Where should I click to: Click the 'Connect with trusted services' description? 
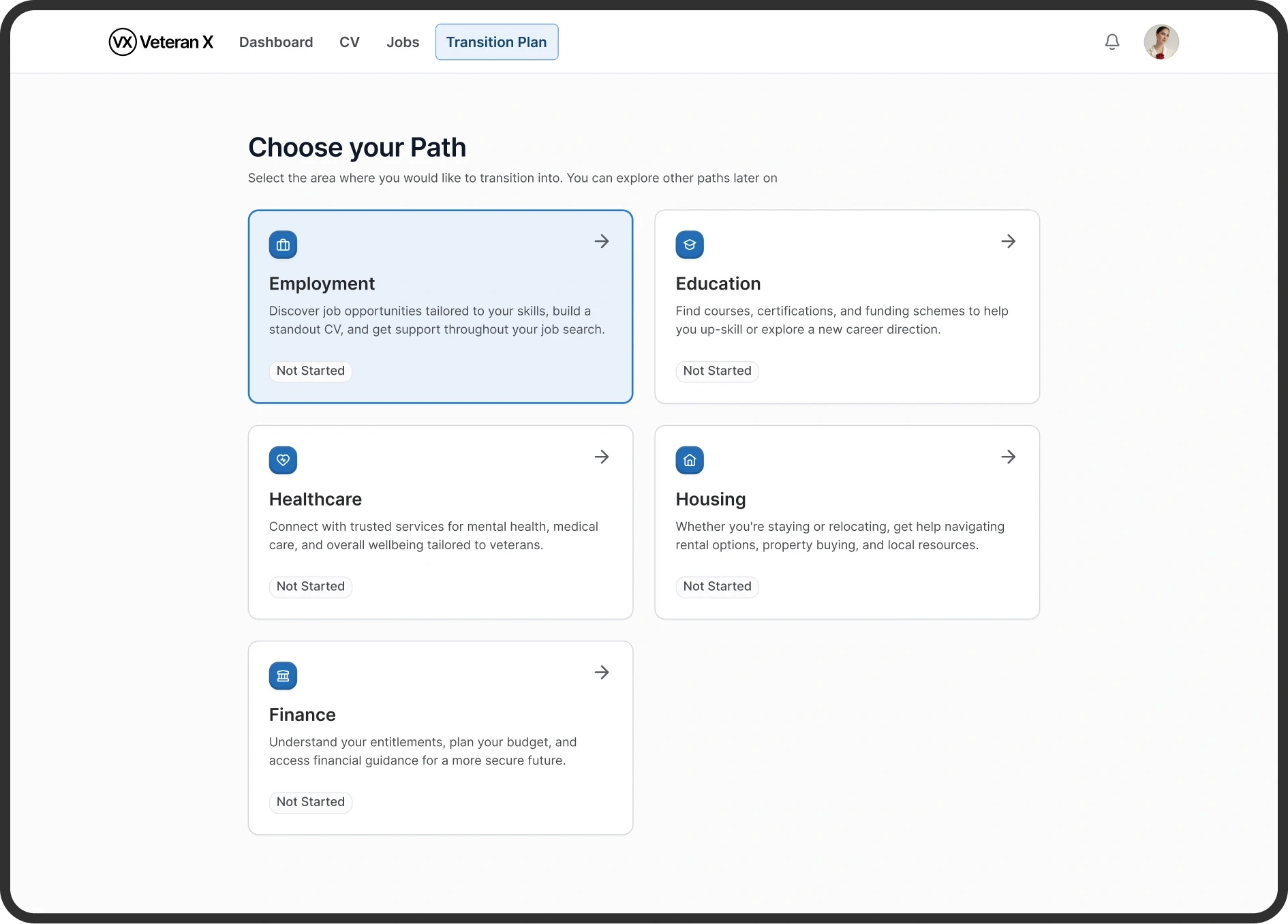[x=433, y=536]
